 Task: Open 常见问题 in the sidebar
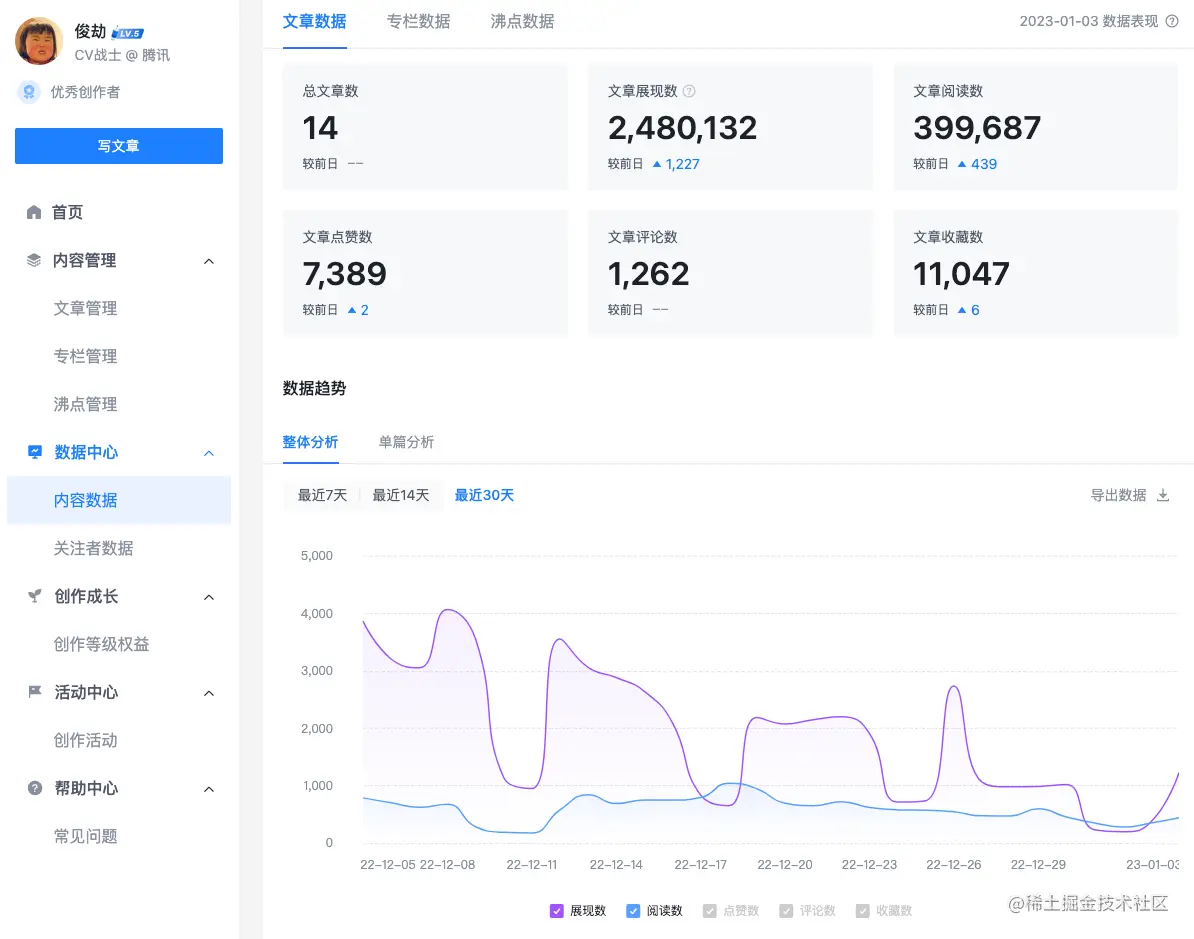click(85, 836)
